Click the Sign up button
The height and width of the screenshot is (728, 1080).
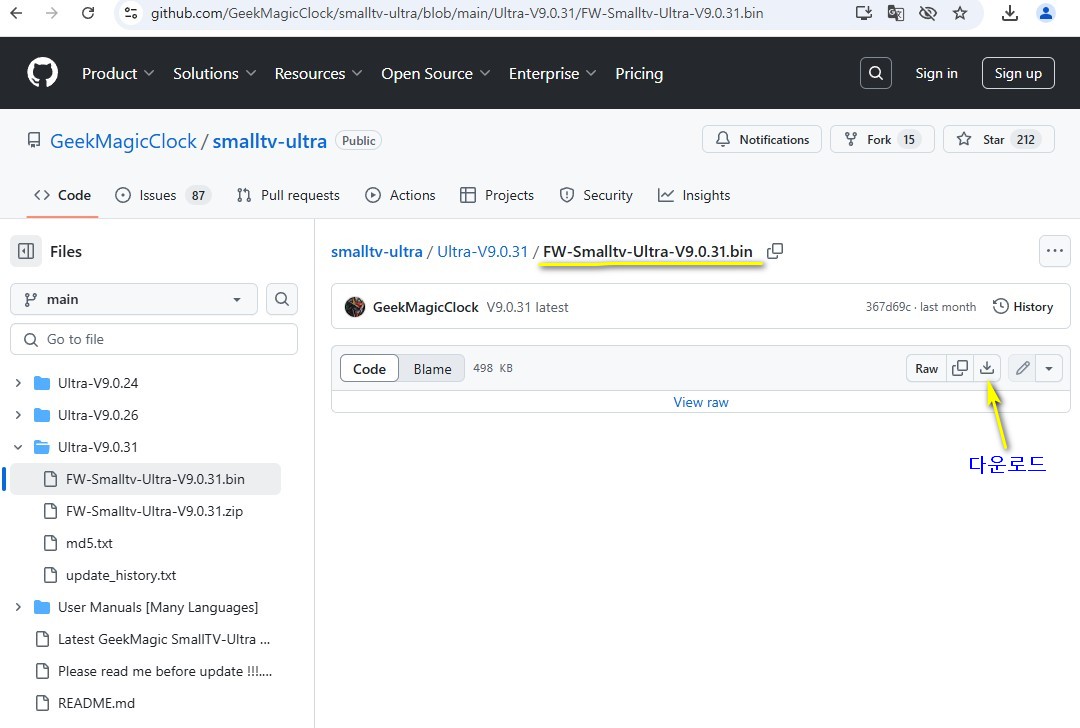[1018, 73]
